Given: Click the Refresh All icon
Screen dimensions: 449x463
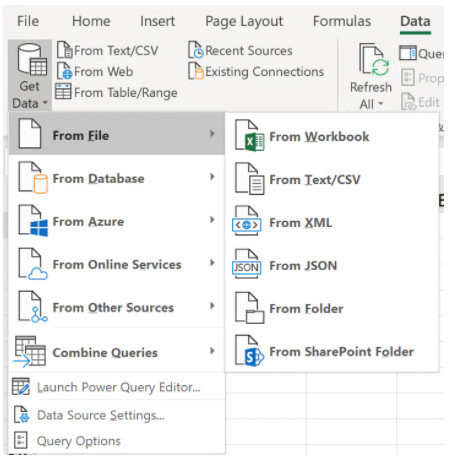Looking at the screenshot, I should (x=374, y=60).
